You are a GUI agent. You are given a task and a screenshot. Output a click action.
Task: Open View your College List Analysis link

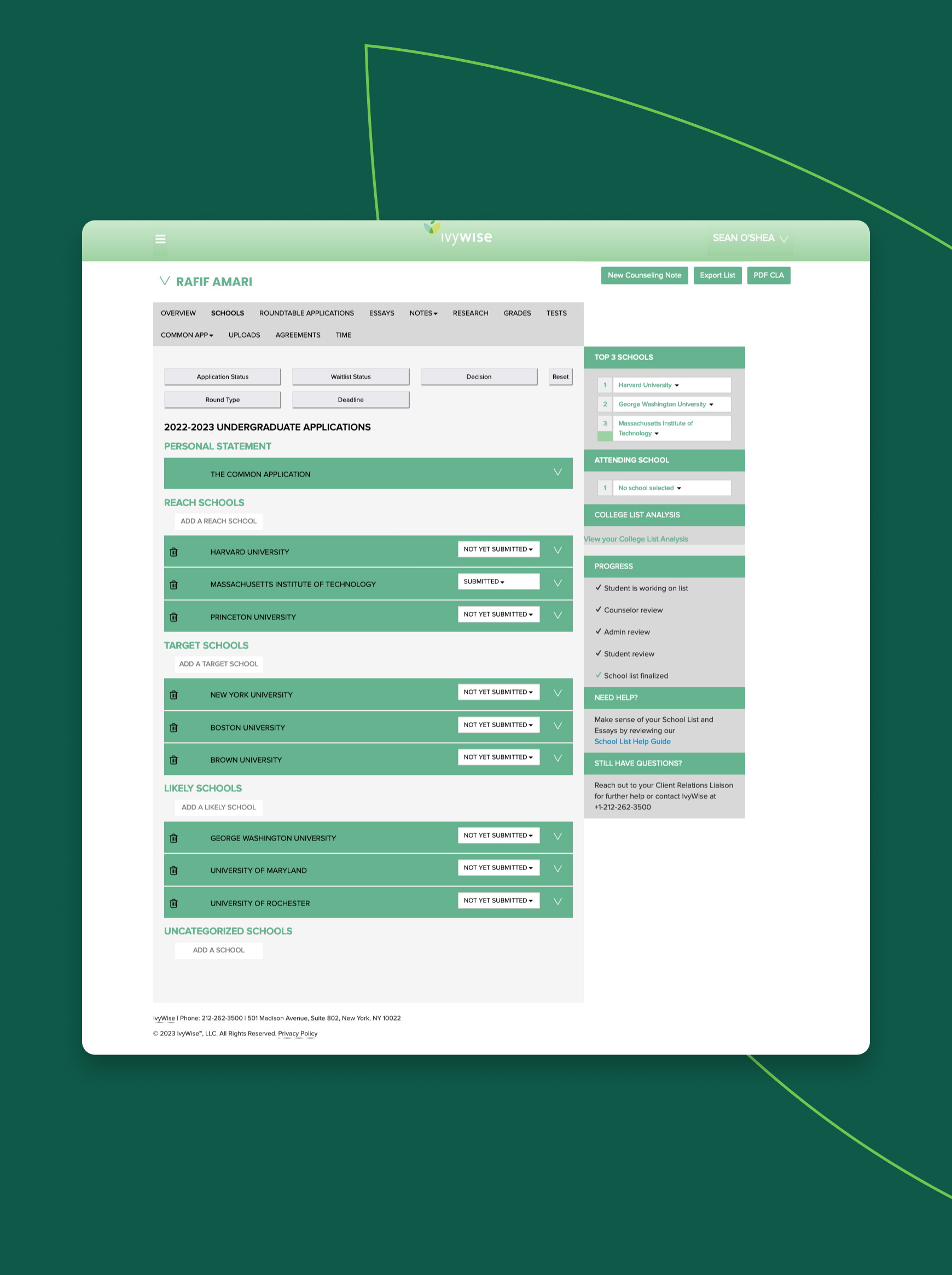pyautogui.click(x=636, y=539)
